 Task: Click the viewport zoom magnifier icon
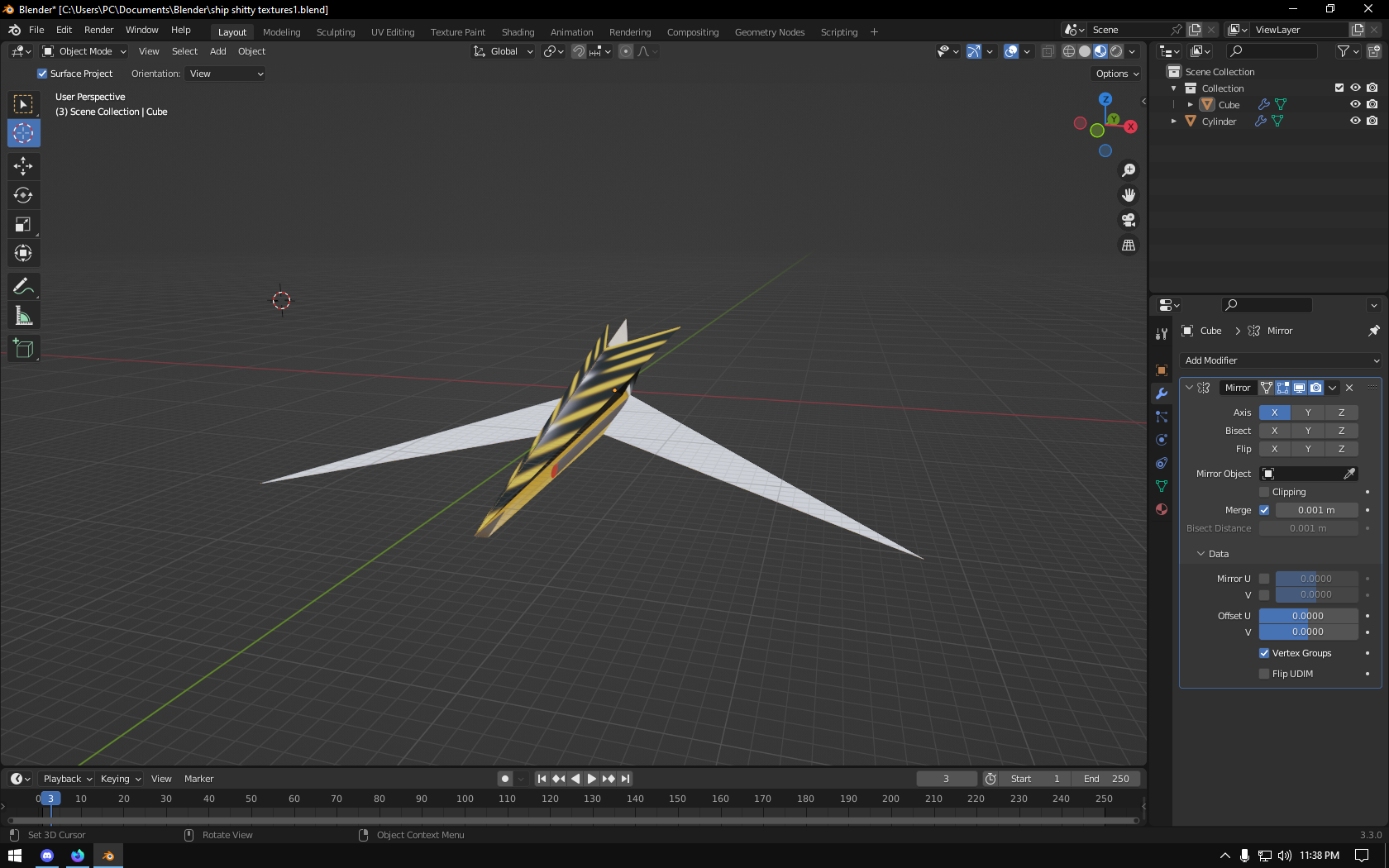click(x=1129, y=170)
